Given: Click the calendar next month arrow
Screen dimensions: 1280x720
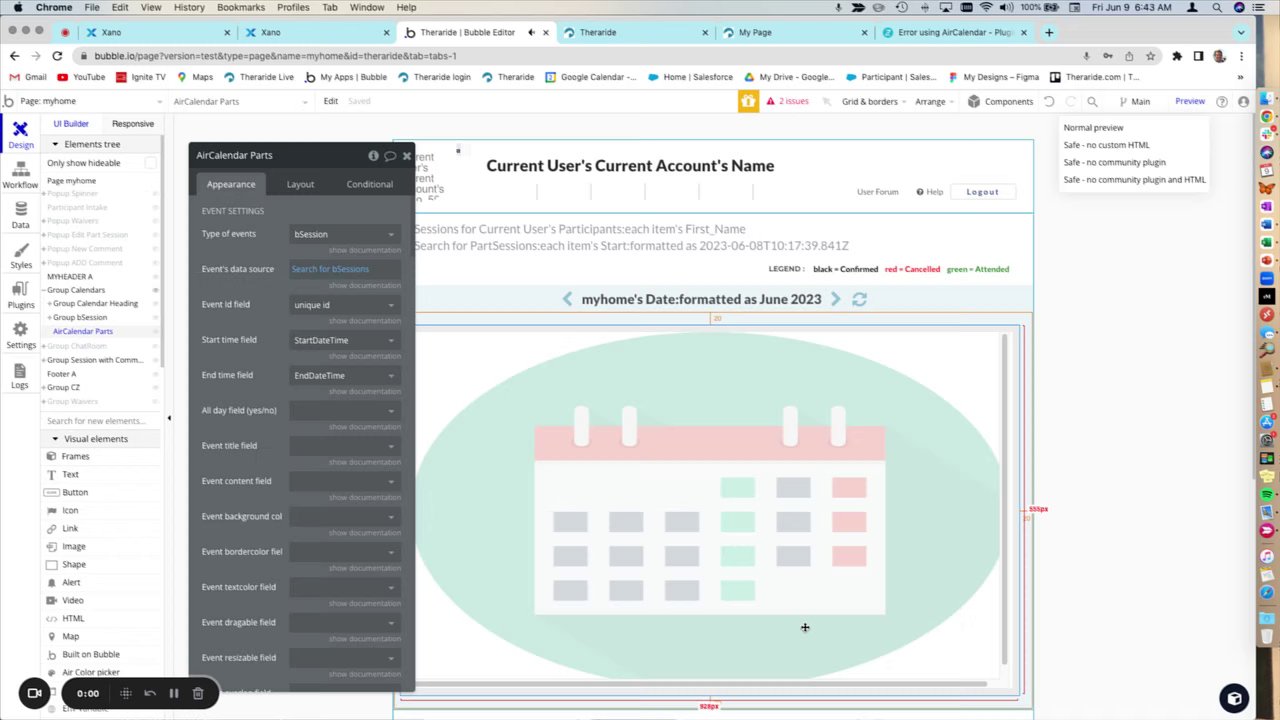Looking at the screenshot, I should (x=835, y=299).
